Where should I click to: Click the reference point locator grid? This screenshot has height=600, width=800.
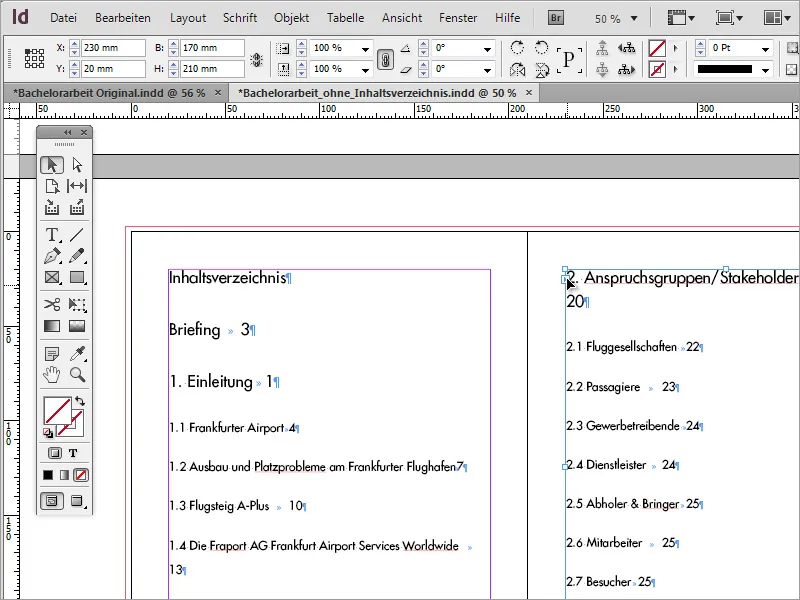pyautogui.click(x=34, y=58)
